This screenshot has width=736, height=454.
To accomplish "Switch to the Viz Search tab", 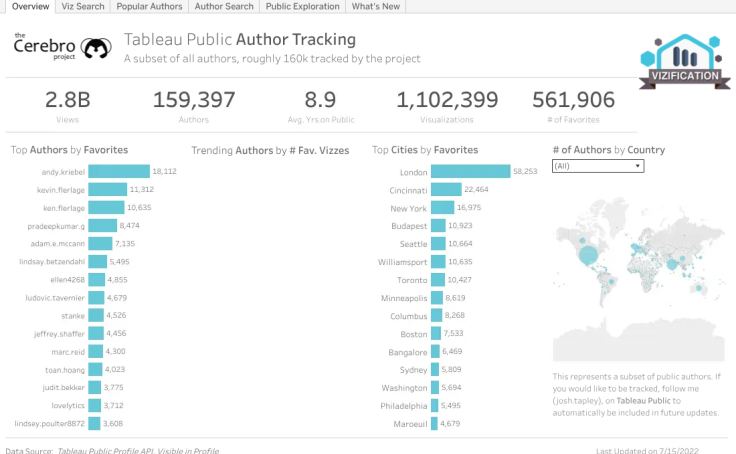I will tap(83, 7).
